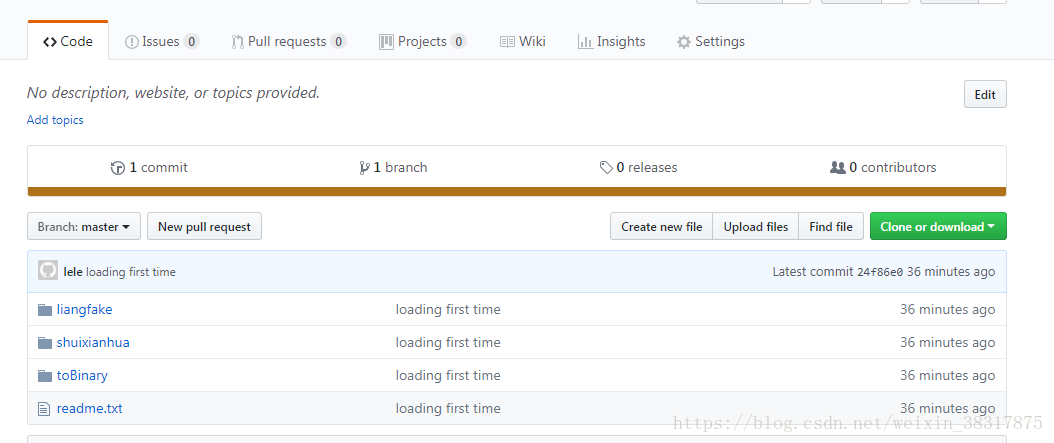
Task: Click header commit message loading first time
Action: coord(130,272)
